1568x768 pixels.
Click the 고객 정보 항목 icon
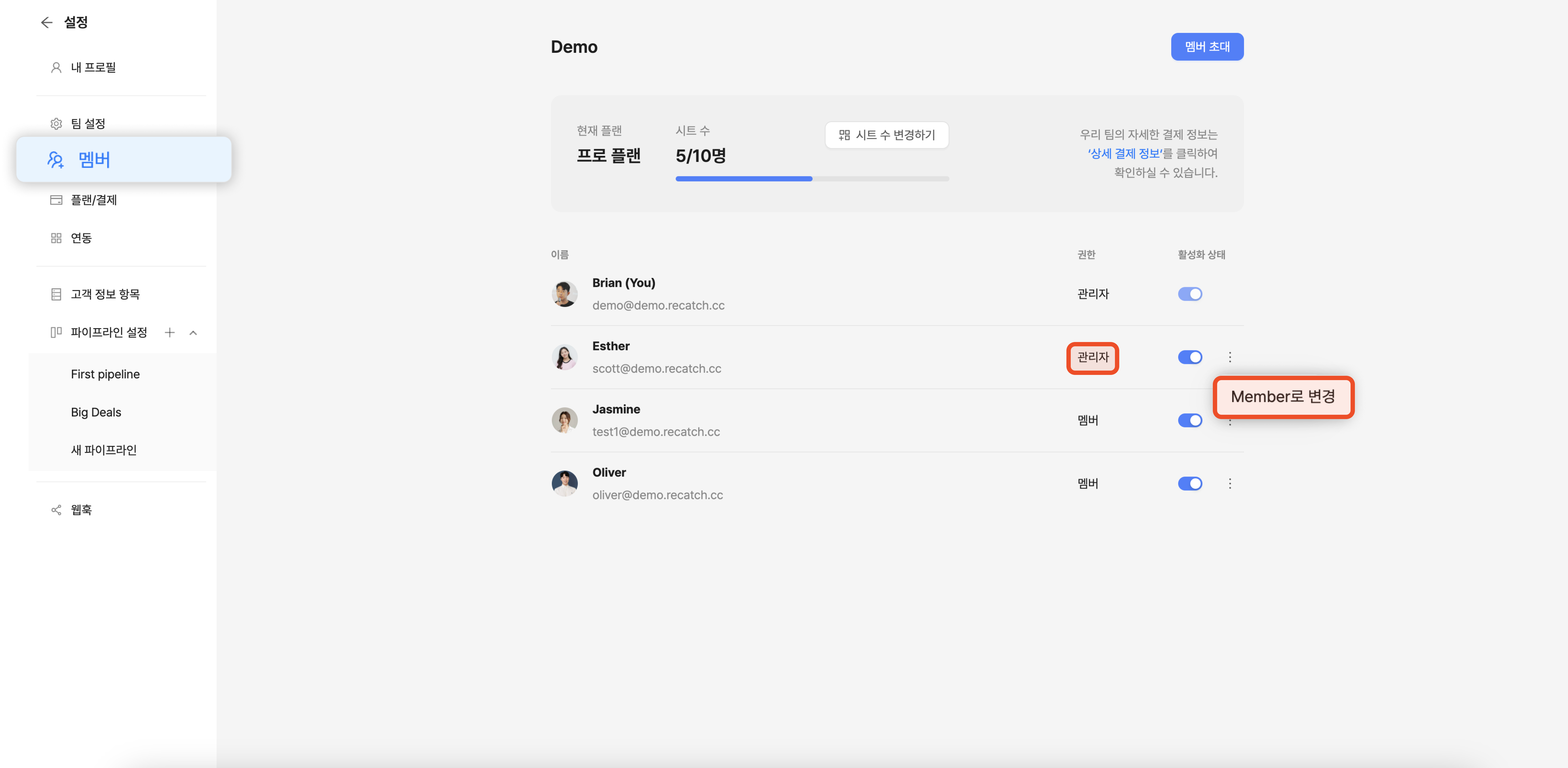coord(56,295)
